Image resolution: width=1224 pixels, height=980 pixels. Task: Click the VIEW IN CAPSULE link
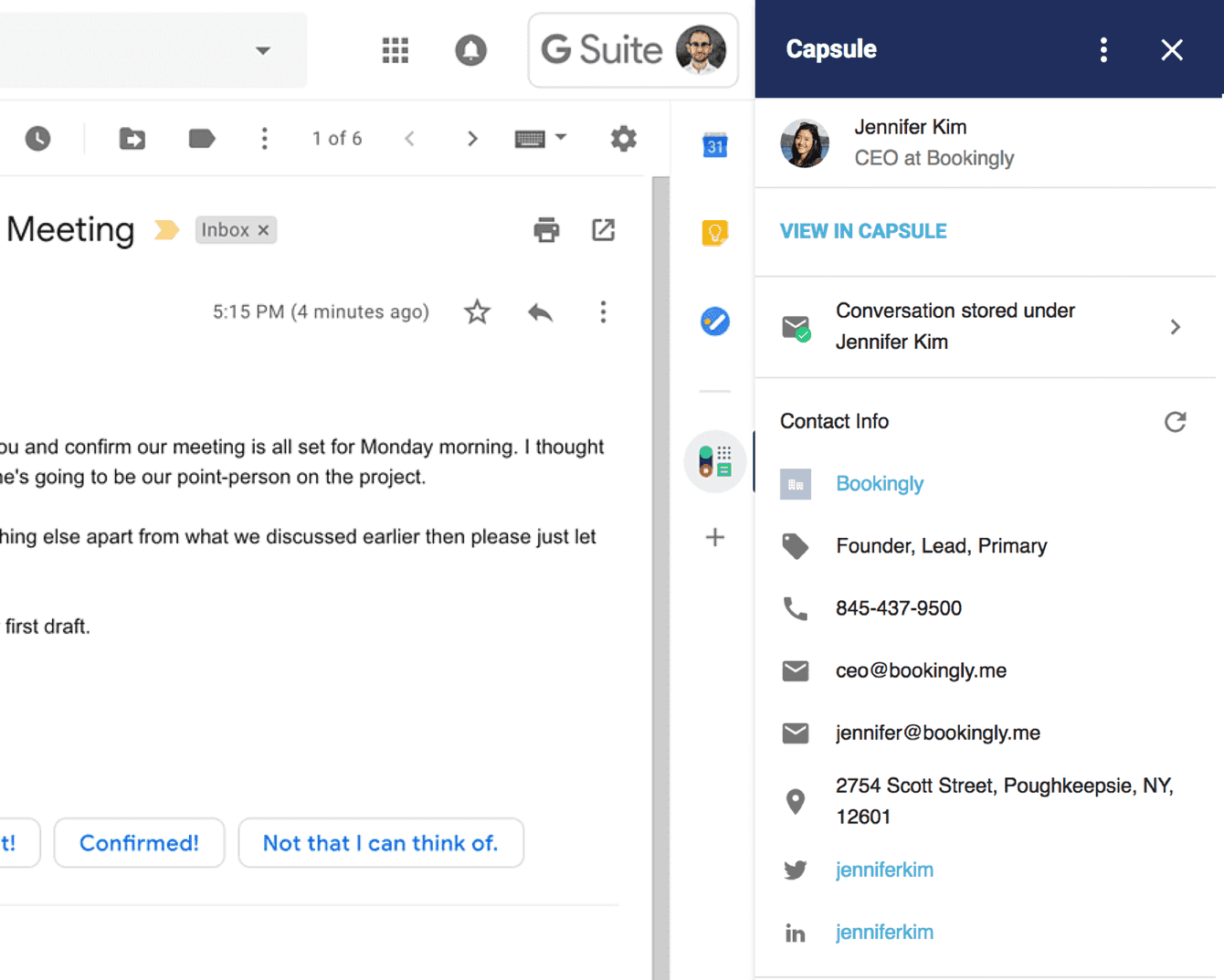point(863,231)
